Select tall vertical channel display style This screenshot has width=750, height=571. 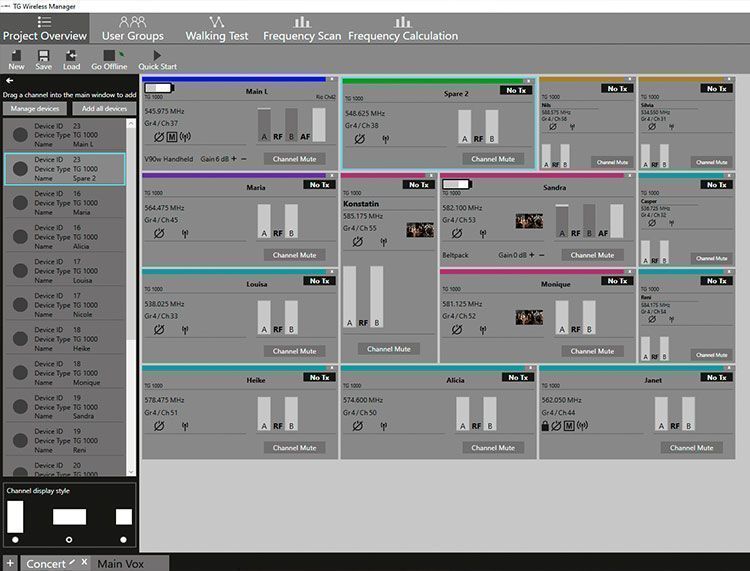(15, 539)
